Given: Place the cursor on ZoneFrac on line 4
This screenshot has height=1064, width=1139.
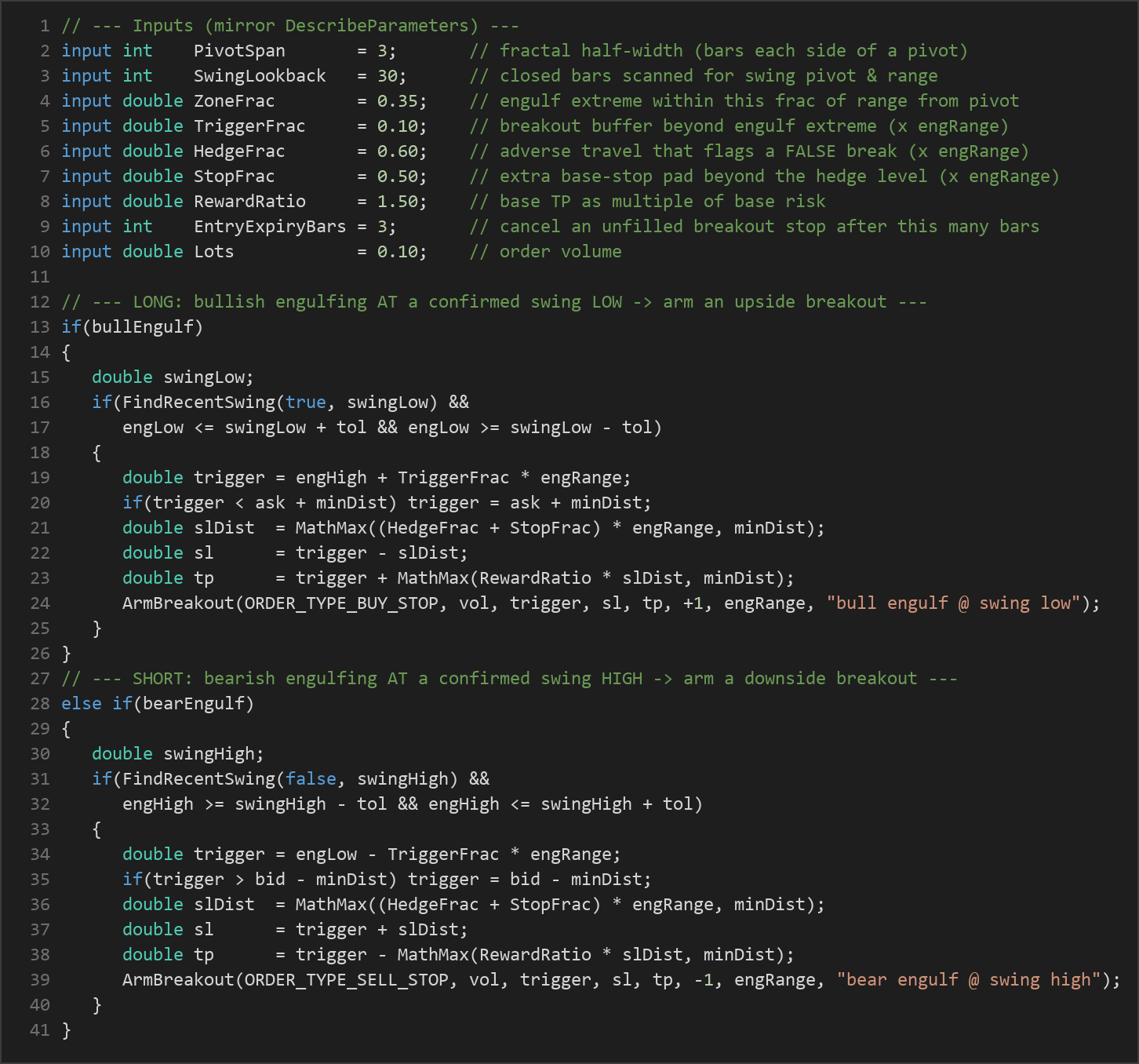Looking at the screenshot, I should point(235,101).
